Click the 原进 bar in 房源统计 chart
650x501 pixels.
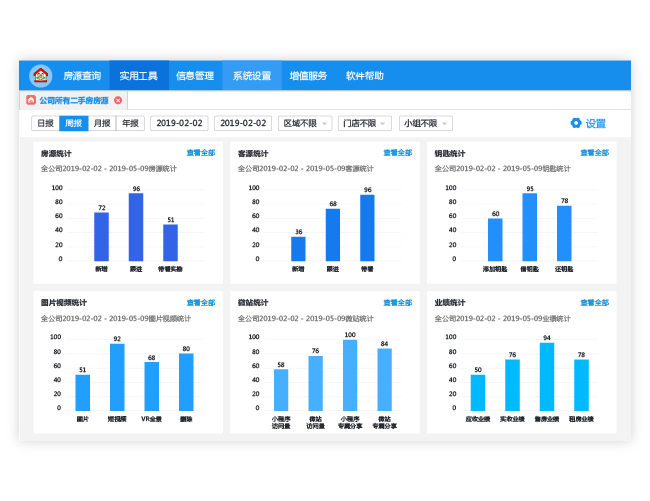136,227
